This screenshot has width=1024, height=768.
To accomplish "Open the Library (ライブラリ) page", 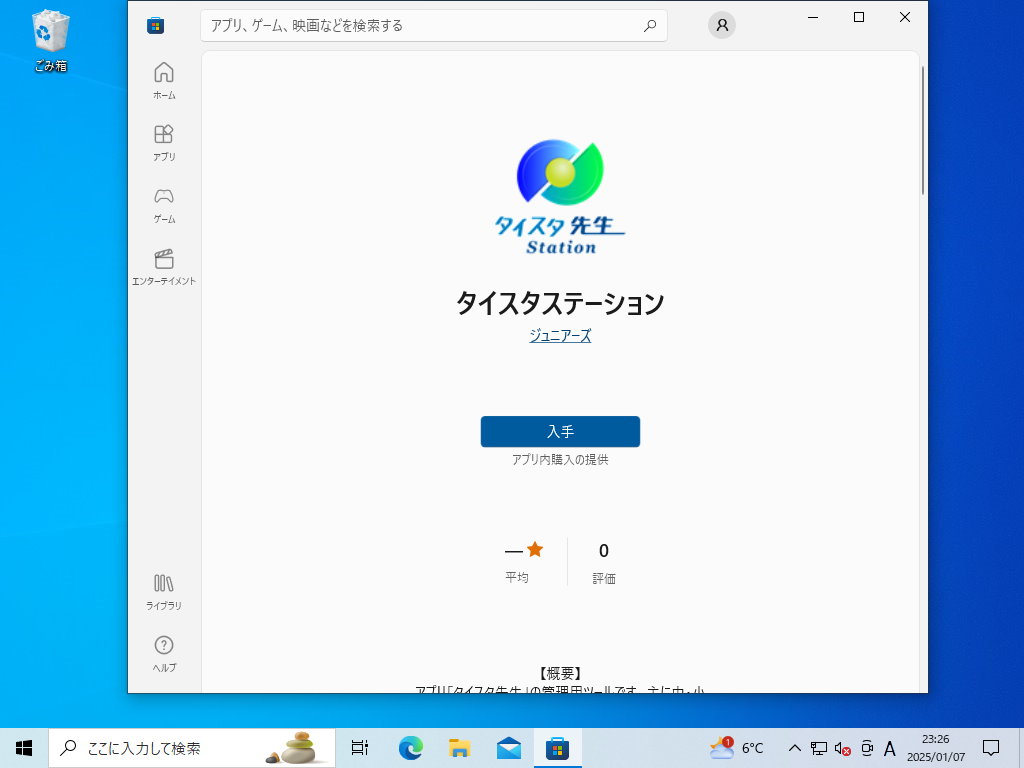I will [164, 591].
